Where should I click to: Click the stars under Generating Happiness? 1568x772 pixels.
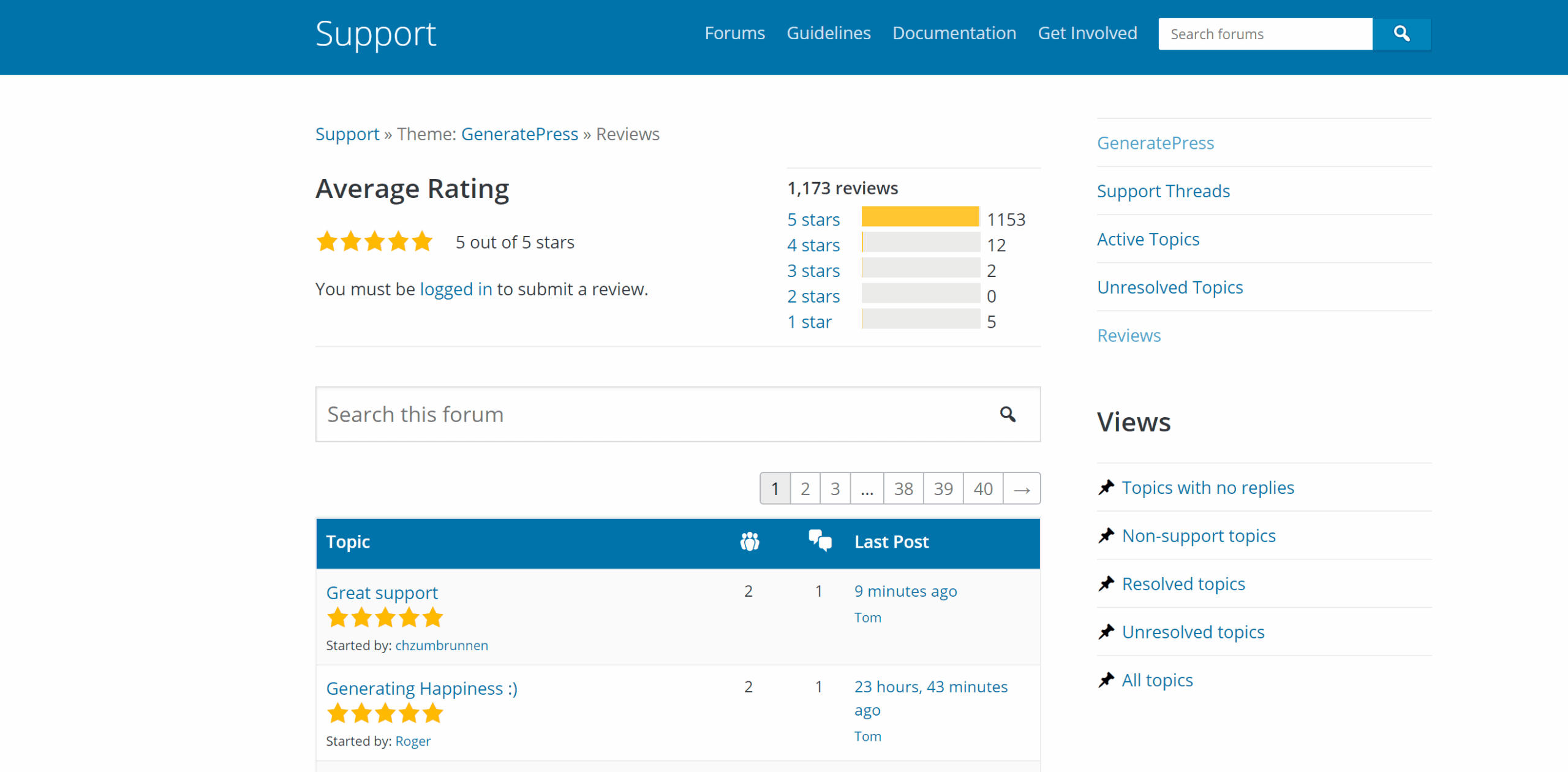pyautogui.click(x=385, y=713)
